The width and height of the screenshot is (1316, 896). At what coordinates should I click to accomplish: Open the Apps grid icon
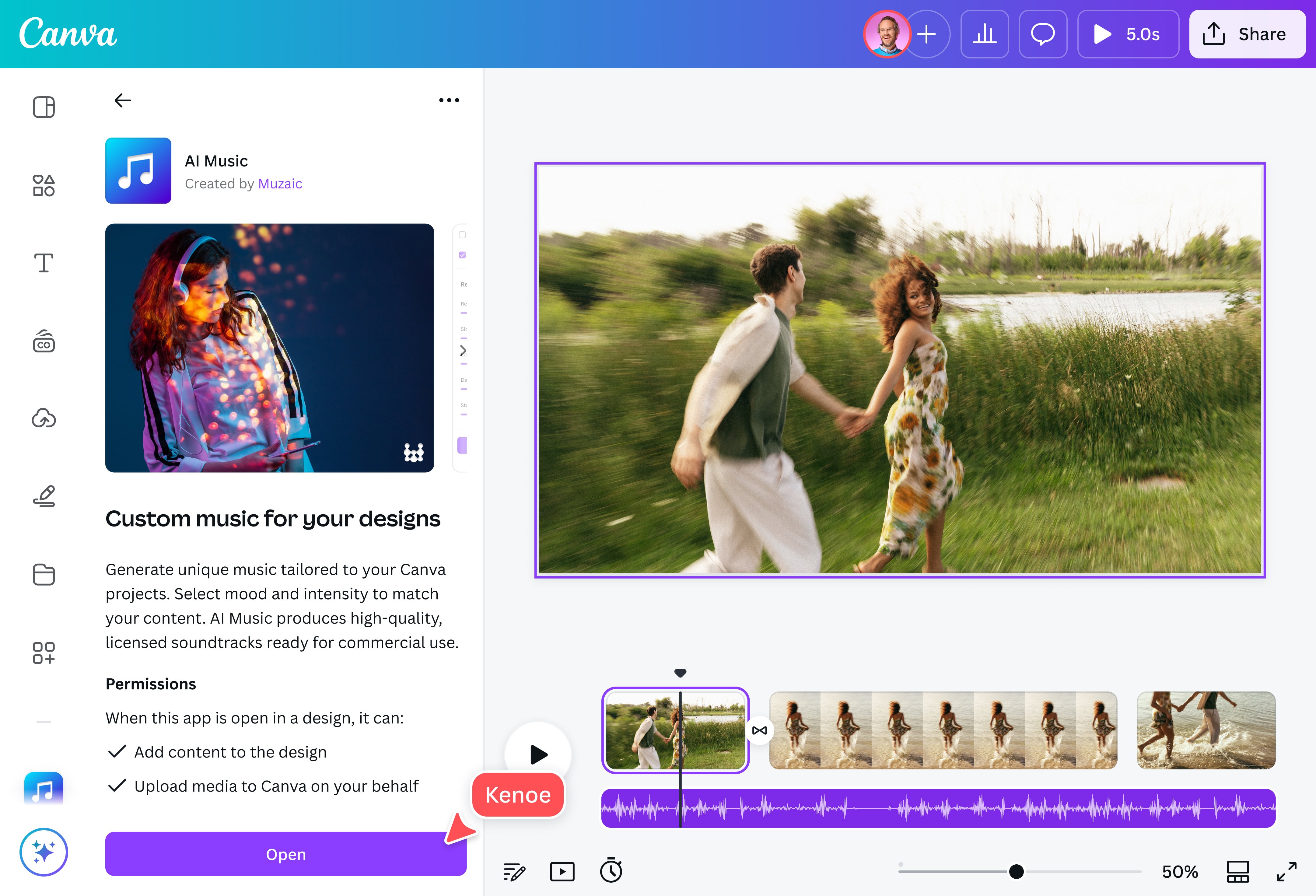pyautogui.click(x=44, y=653)
